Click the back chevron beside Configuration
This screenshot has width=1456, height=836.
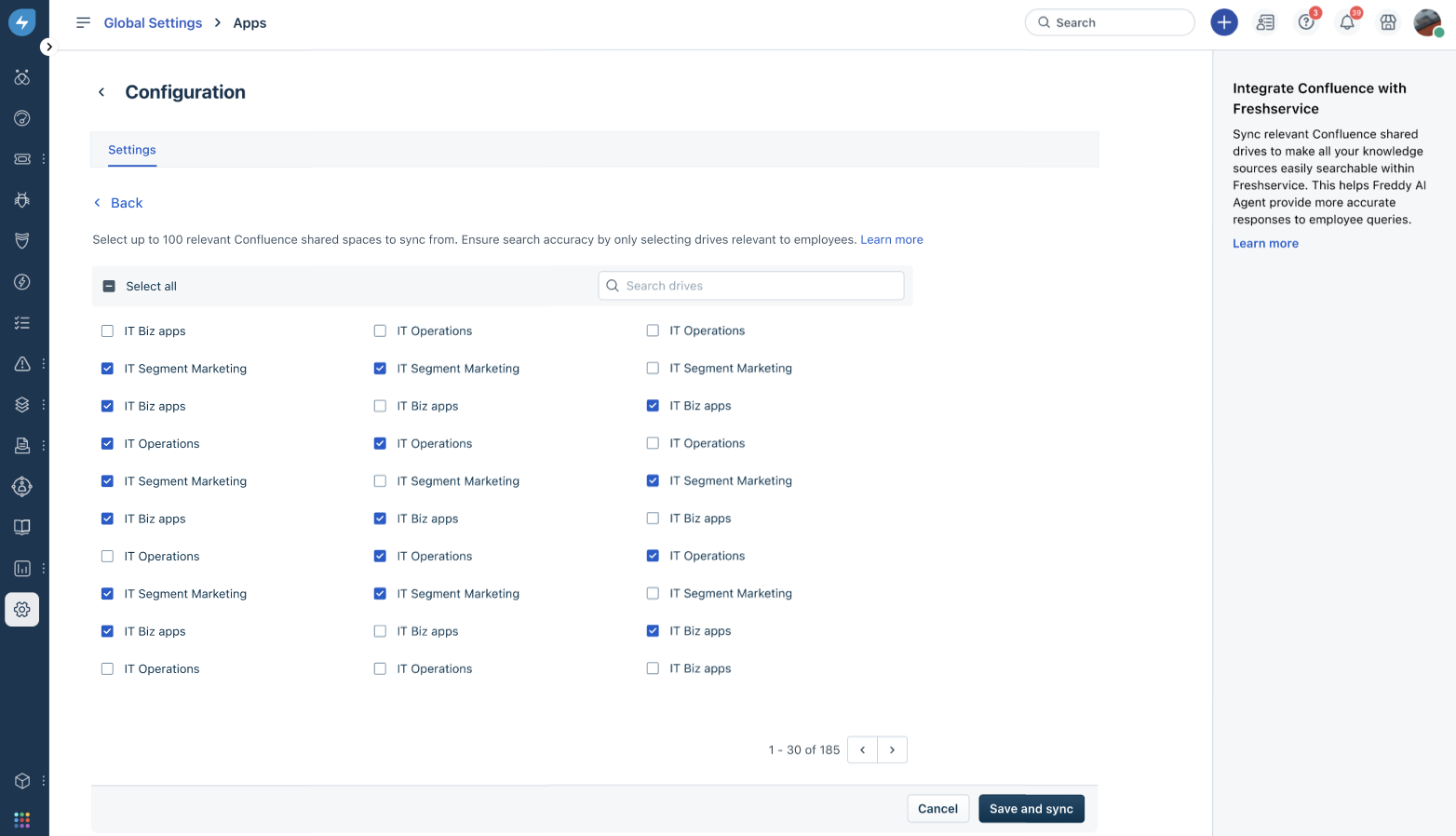[101, 92]
